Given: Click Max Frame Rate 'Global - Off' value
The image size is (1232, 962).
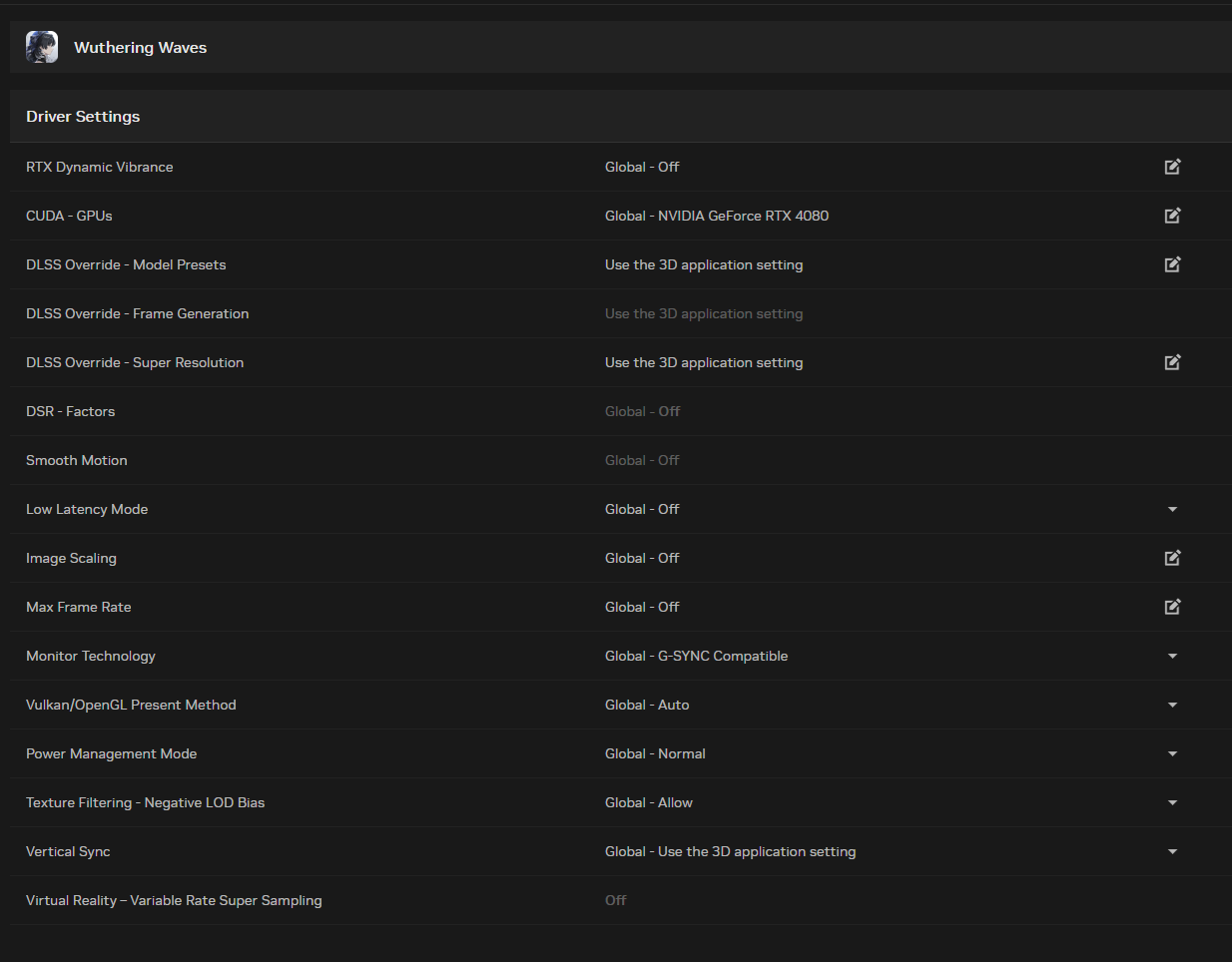Looking at the screenshot, I should pos(642,607).
